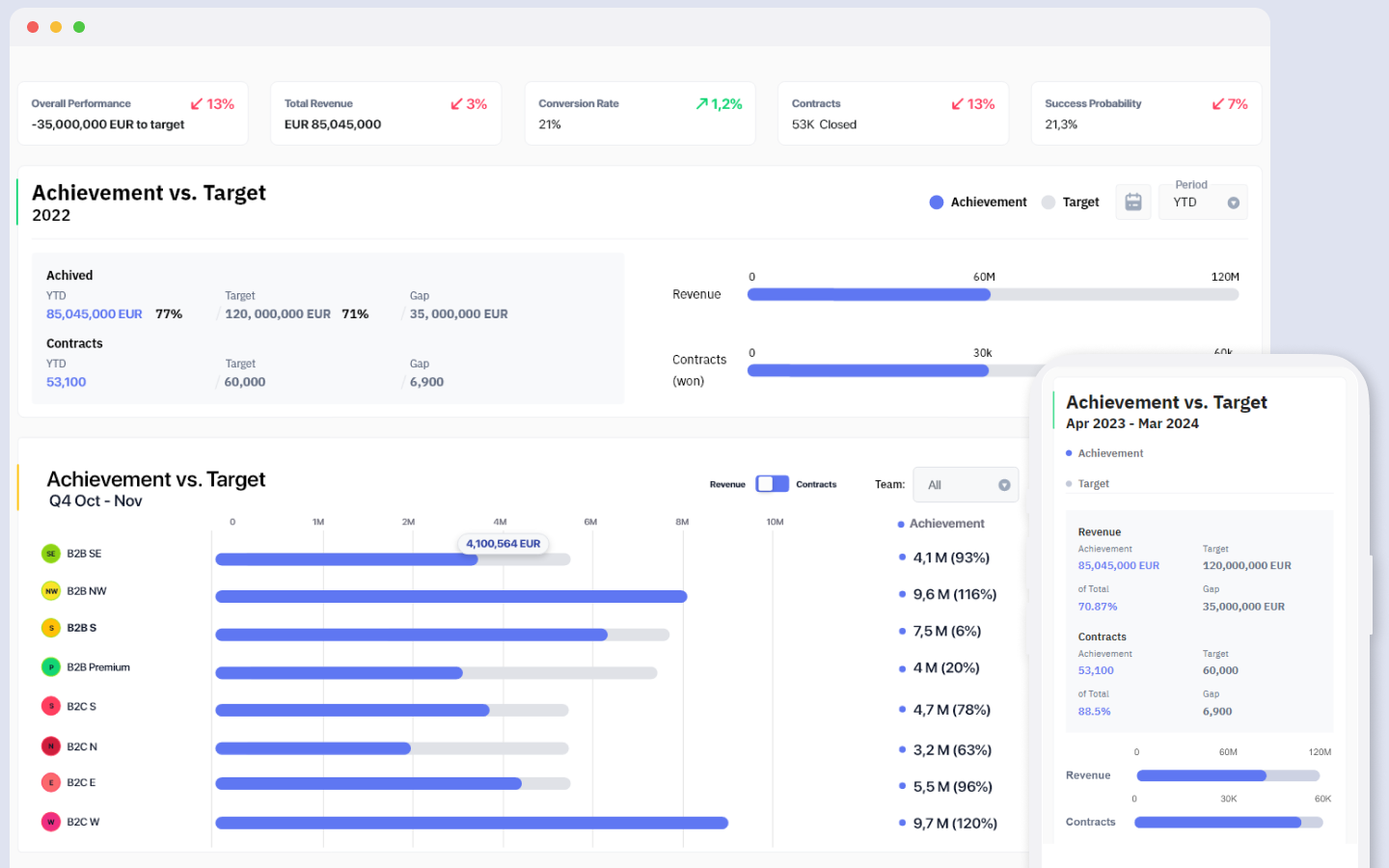Click the 88.5% of Total value in mobile panel
The image size is (1389, 868).
click(1095, 712)
